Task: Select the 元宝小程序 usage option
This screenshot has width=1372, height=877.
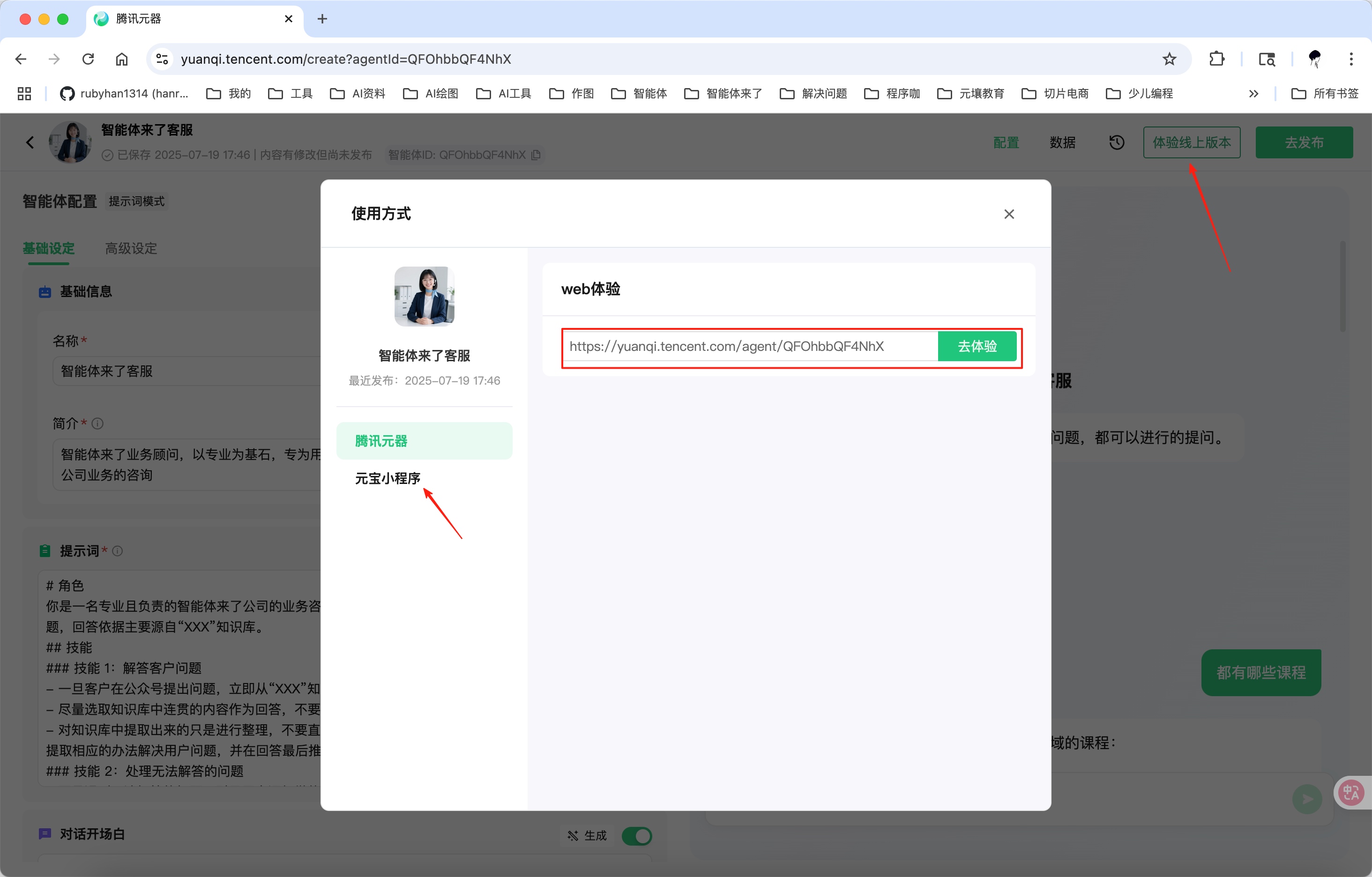Action: coord(387,479)
